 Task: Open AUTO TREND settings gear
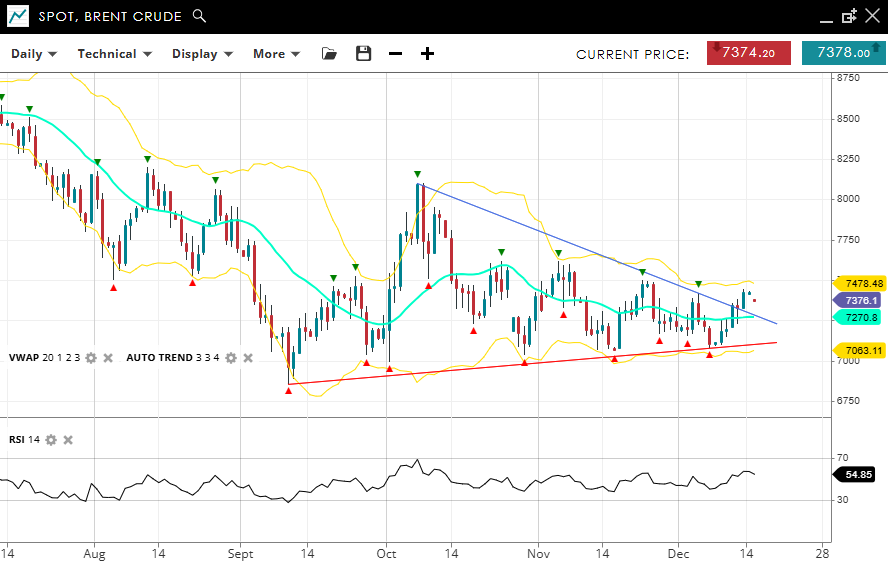(230, 357)
